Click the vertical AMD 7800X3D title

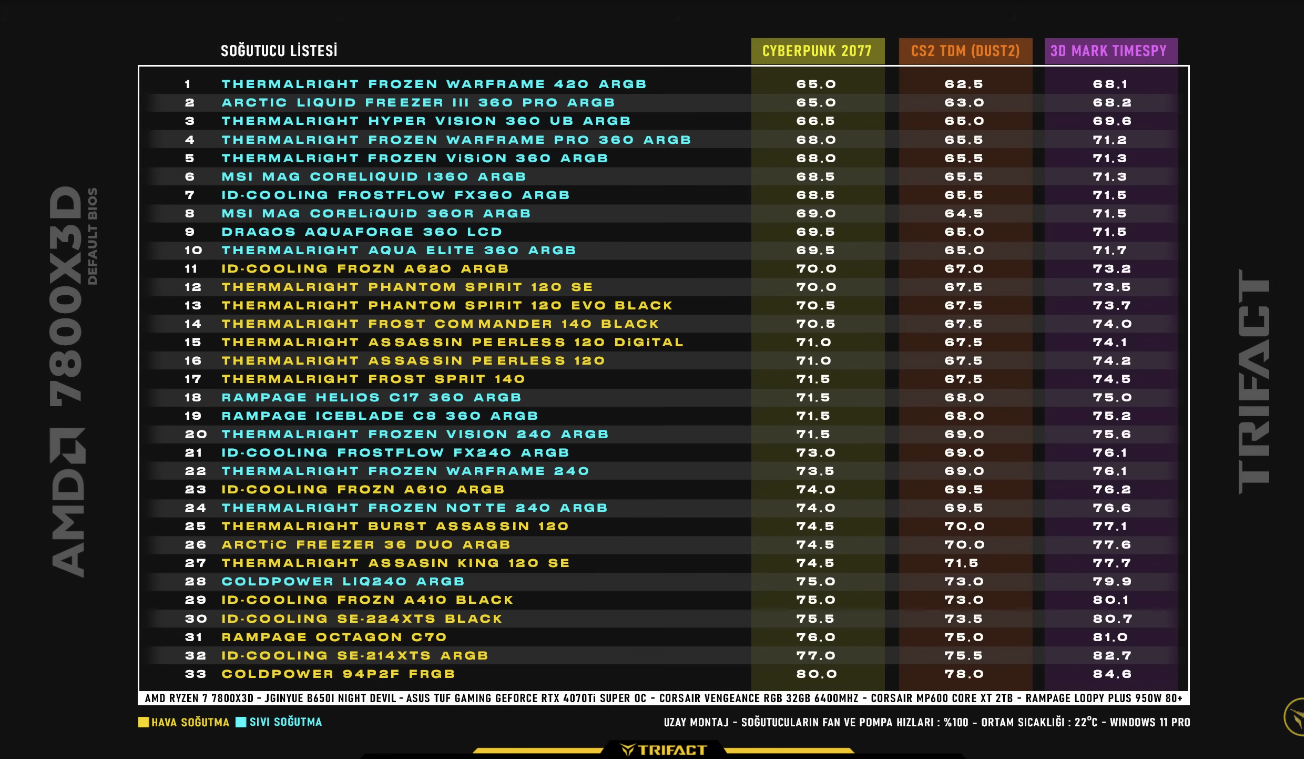coord(69,381)
